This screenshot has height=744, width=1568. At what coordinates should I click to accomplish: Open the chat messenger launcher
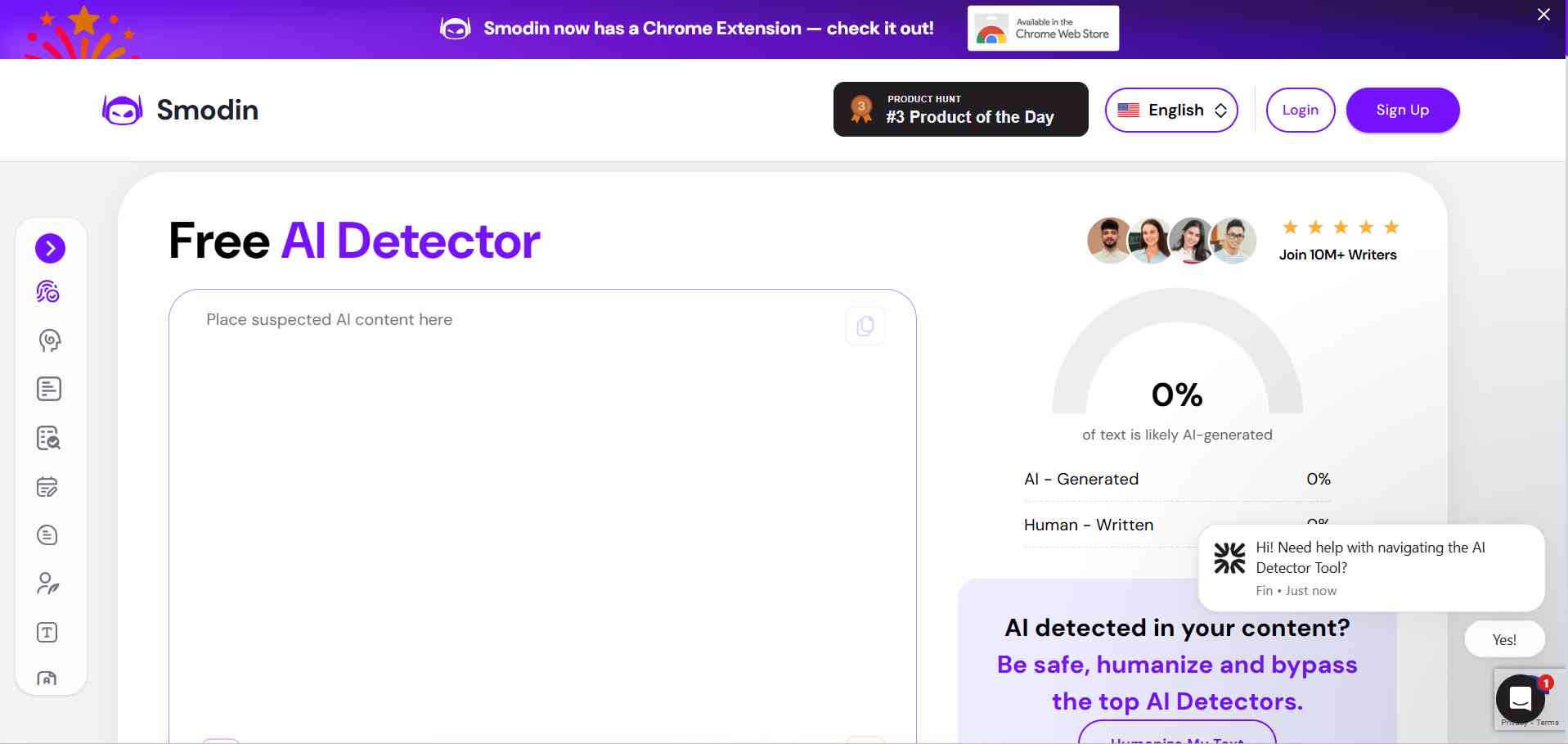[x=1520, y=698]
